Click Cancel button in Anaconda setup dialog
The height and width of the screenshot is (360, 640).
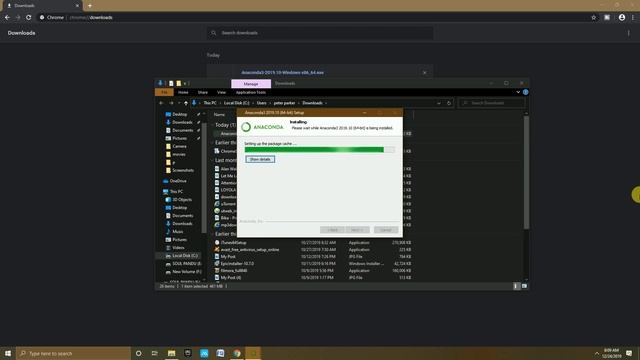coord(386,230)
